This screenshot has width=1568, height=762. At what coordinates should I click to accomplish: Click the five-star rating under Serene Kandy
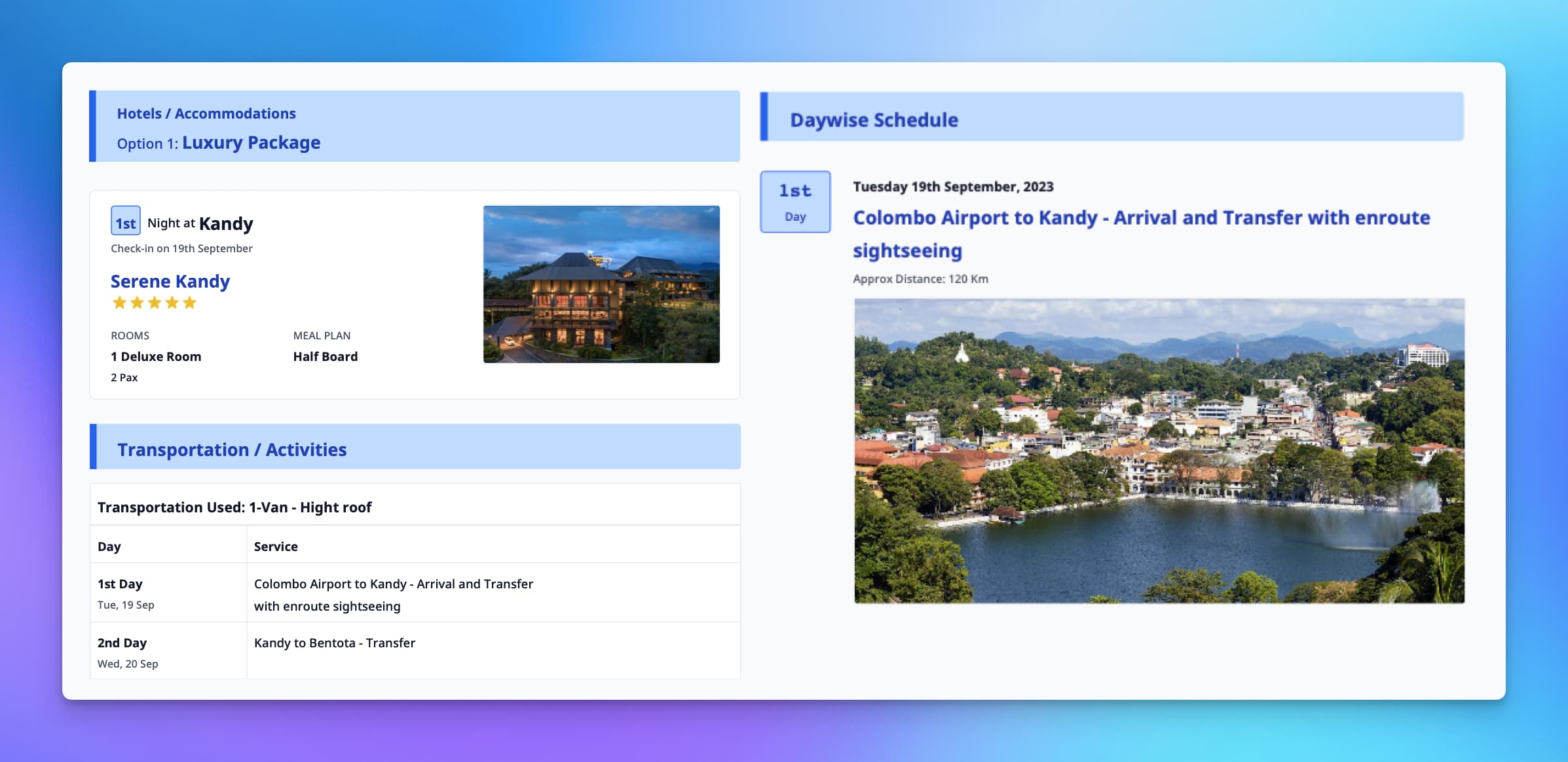(155, 303)
